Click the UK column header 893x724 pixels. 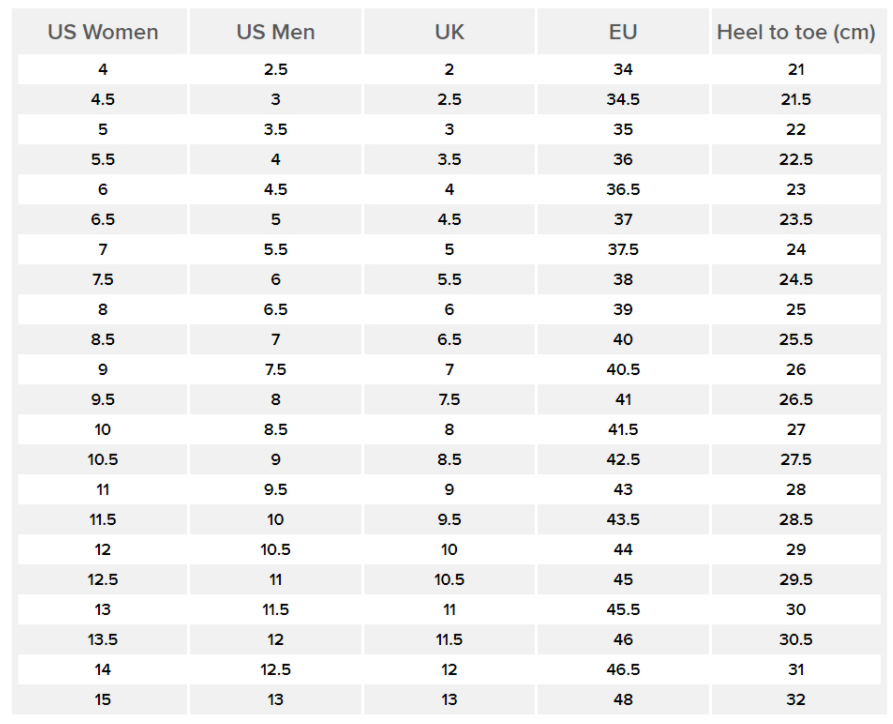(x=449, y=32)
